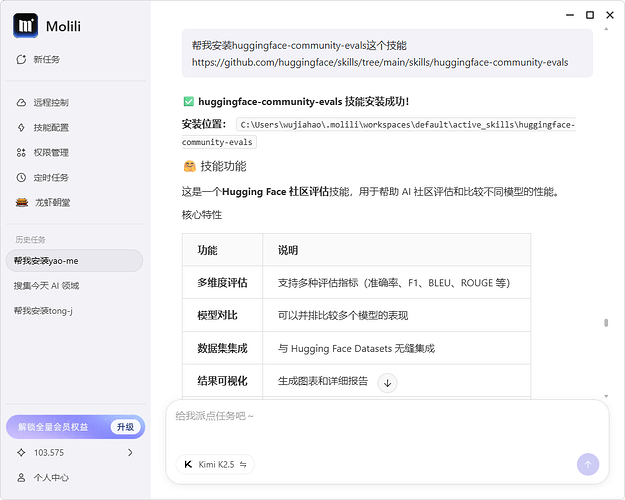Viewport: 625px width, 500px height.
Task: Expand credits details chevron beside 103,575
Action: (130, 453)
